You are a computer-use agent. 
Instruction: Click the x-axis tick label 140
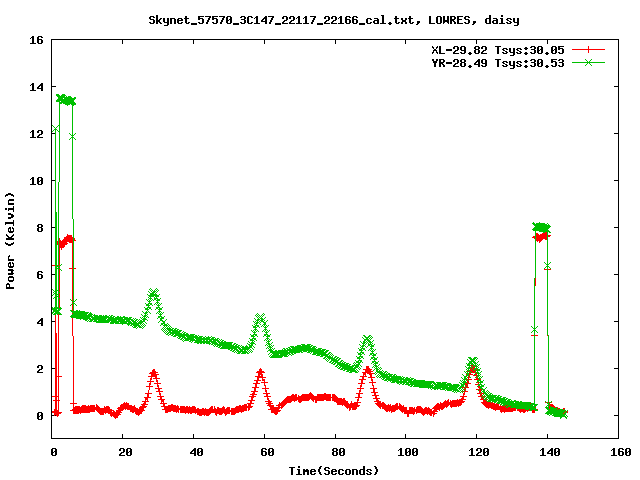(x=550, y=452)
